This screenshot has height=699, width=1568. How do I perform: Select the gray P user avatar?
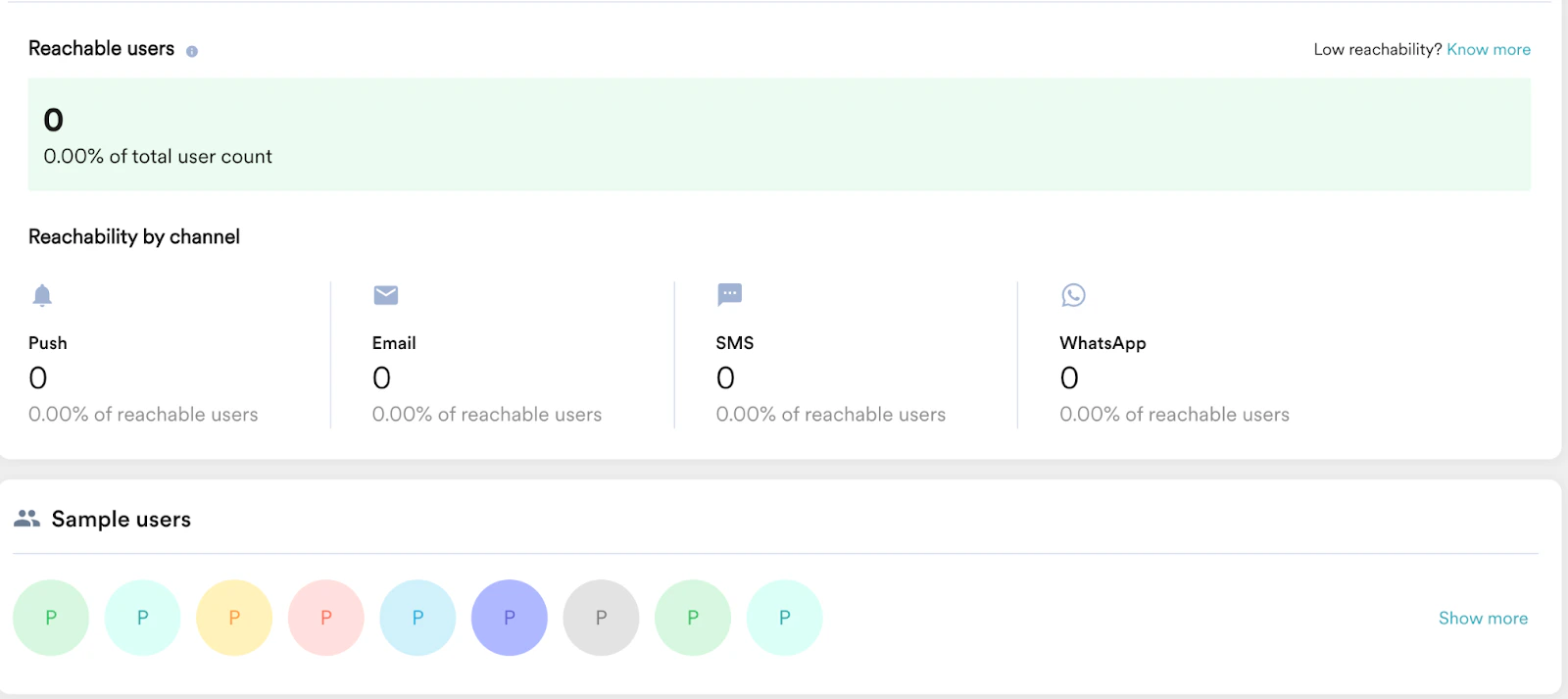(601, 618)
